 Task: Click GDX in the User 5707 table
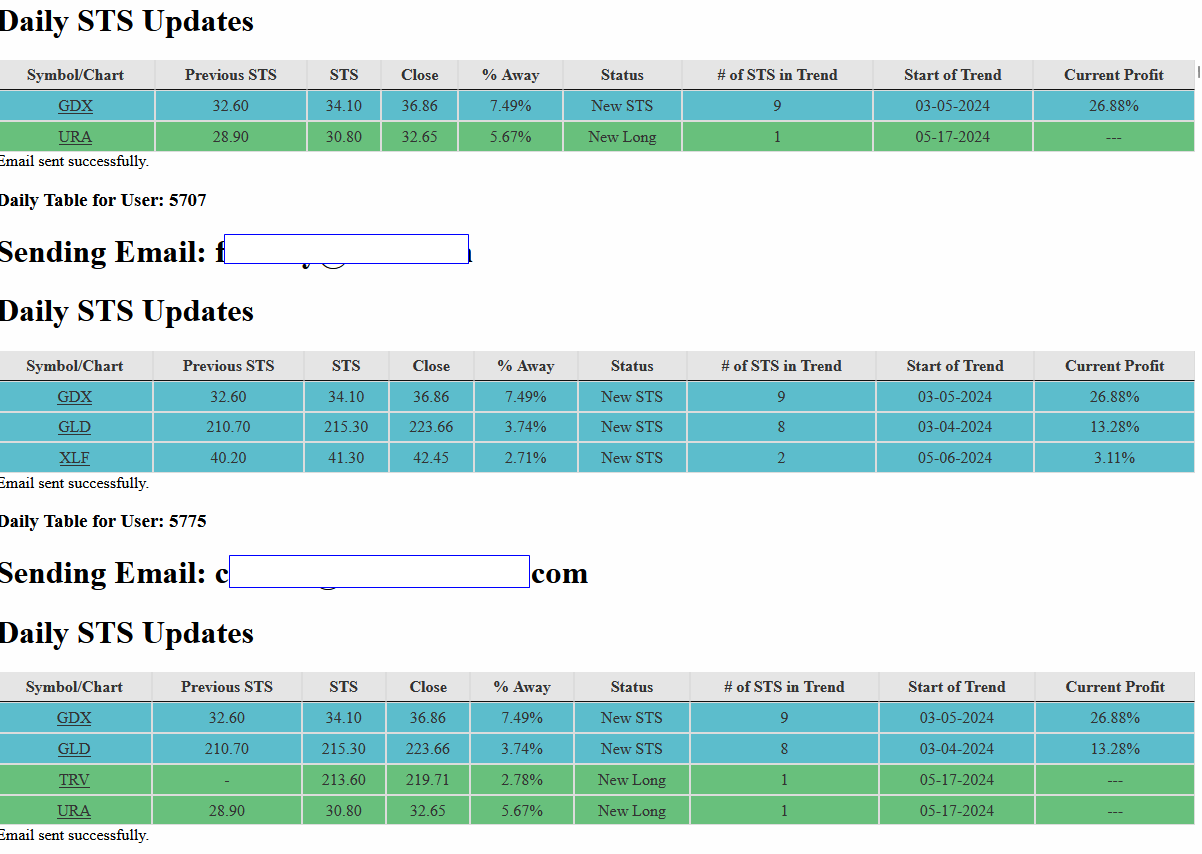75,397
